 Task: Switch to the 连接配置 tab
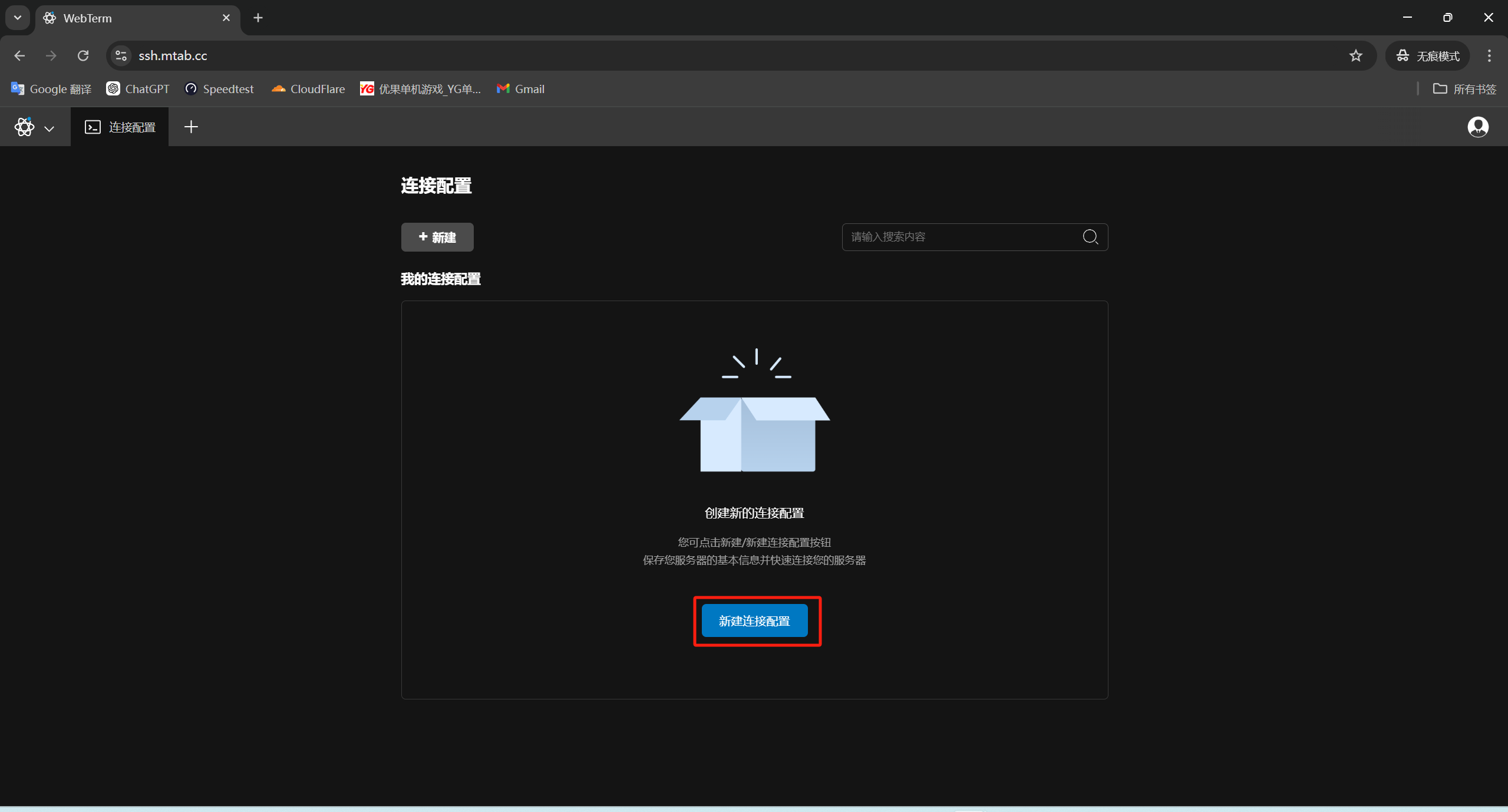click(x=120, y=127)
